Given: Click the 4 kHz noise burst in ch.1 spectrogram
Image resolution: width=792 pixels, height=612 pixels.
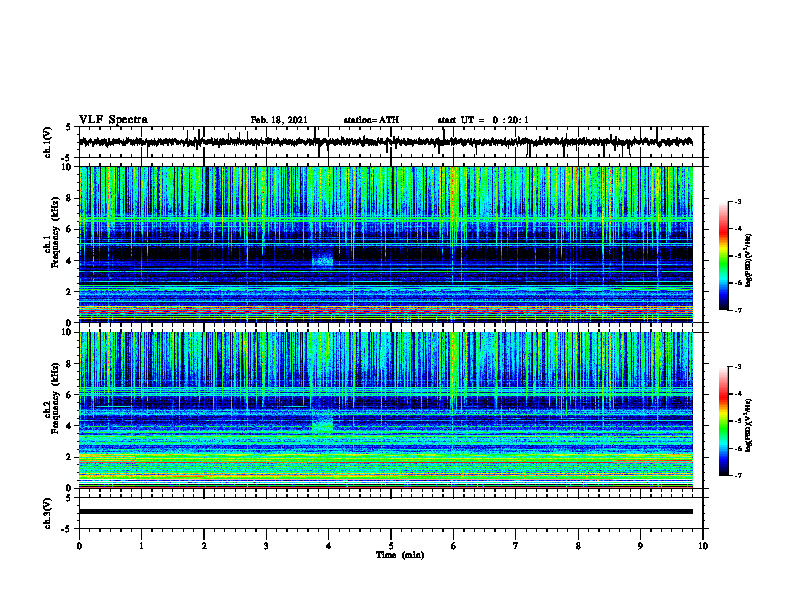Looking at the screenshot, I should tap(322, 256).
